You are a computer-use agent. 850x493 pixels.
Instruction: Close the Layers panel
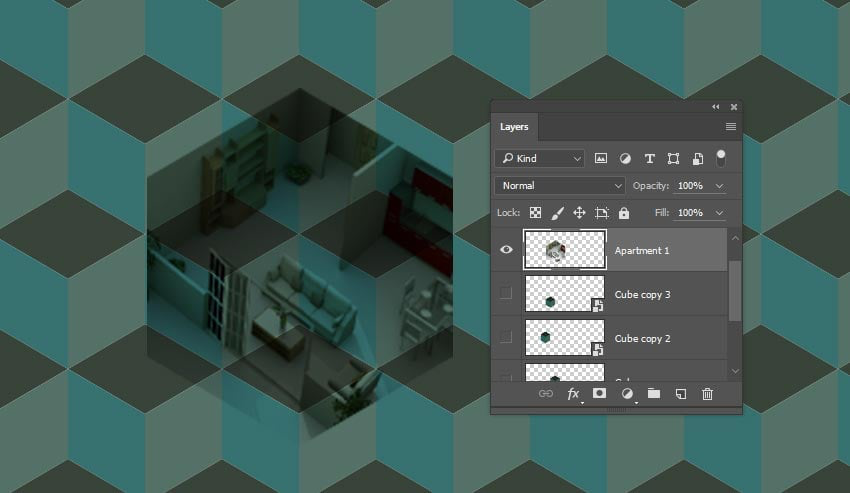(733, 107)
